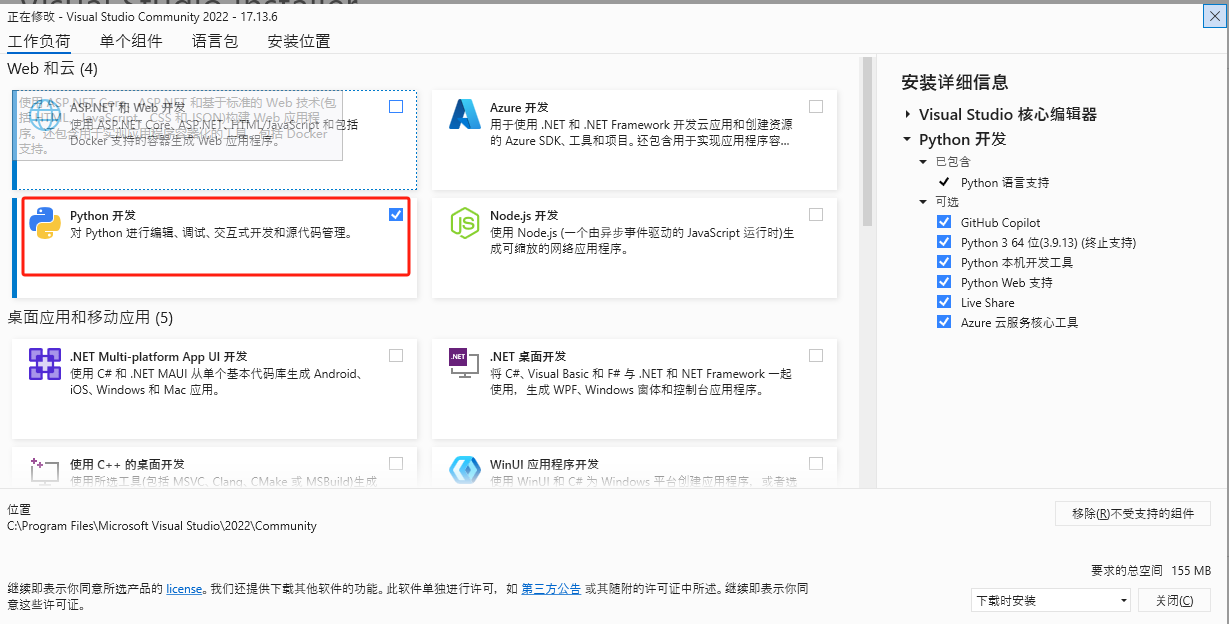The width and height of the screenshot is (1229, 624).
Task: Open the license link
Action: tap(184, 589)
